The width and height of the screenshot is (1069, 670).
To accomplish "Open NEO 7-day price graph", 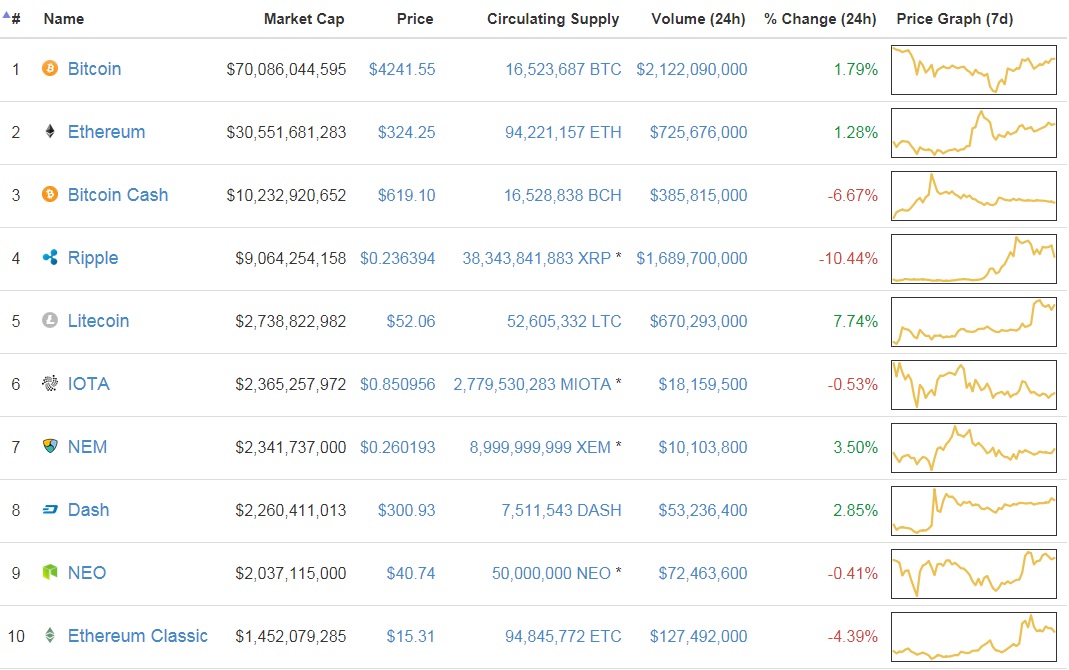I will (x=974, y=574).
